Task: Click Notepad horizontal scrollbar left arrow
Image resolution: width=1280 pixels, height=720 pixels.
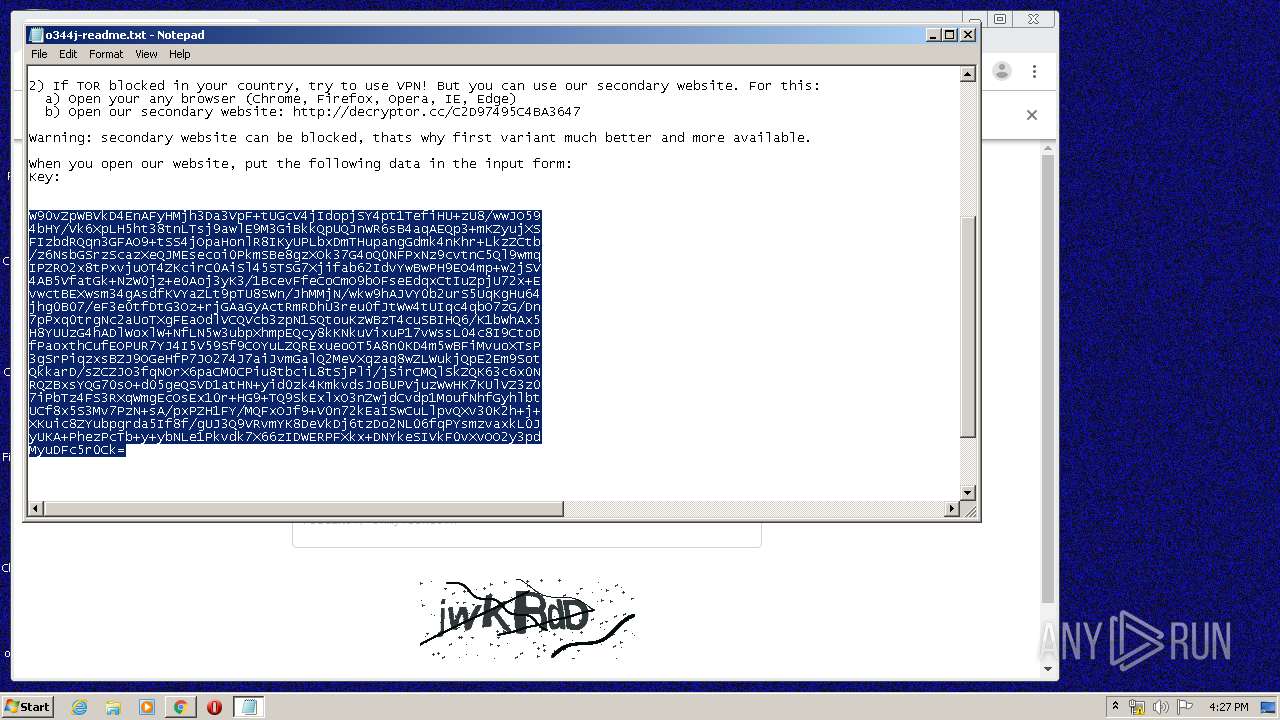Action: (36, 509)
